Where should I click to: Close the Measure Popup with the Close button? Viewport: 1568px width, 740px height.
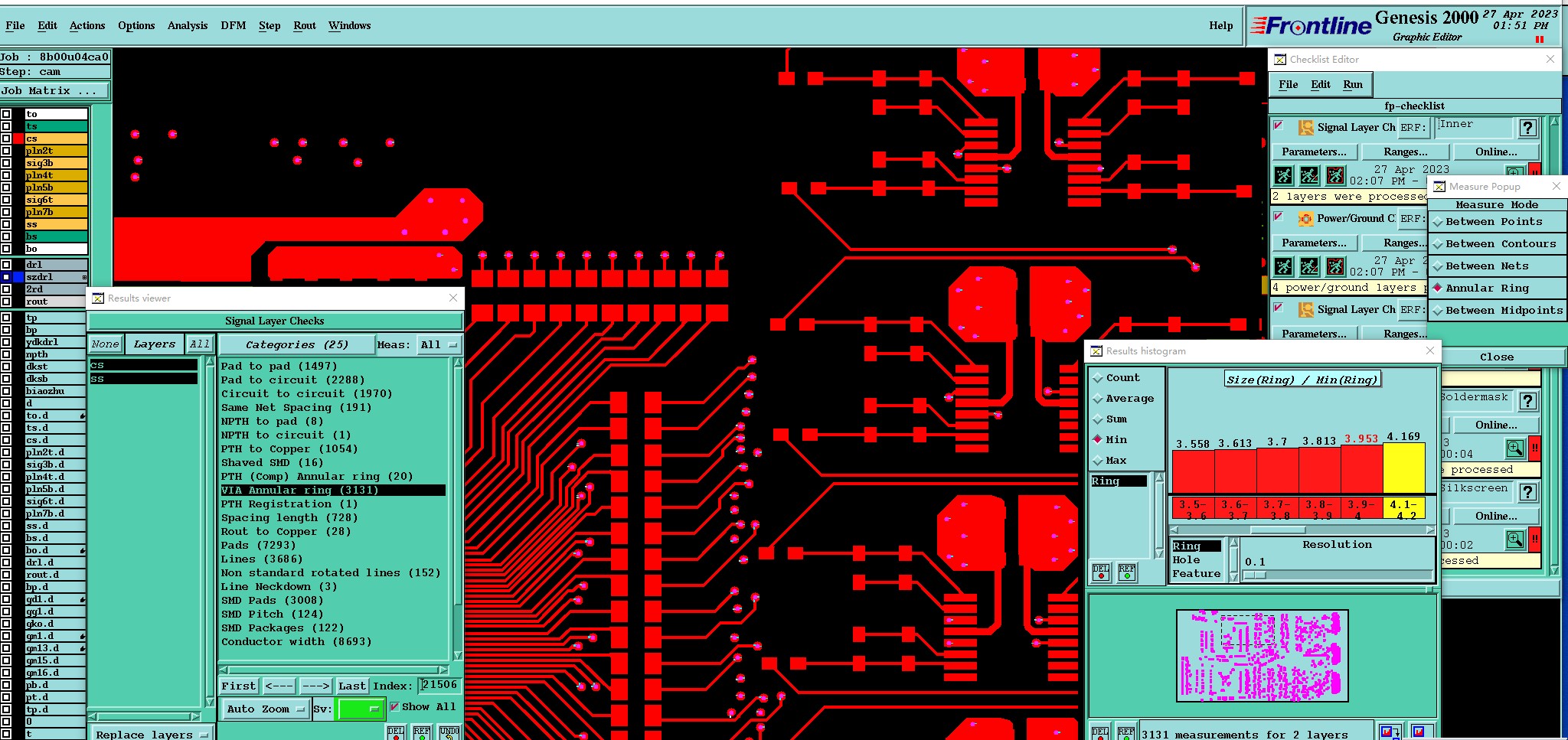tap(1497, 357)
